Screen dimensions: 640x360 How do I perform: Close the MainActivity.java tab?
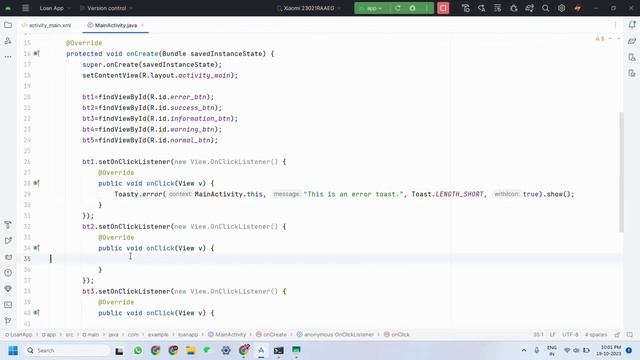click(142, 25)
